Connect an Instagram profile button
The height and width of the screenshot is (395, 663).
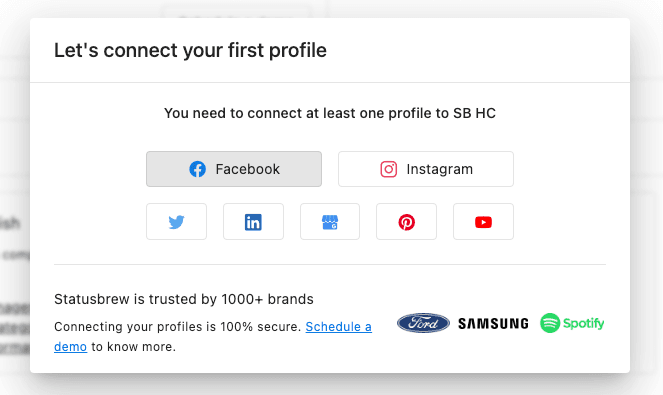[x=426, y=169]
